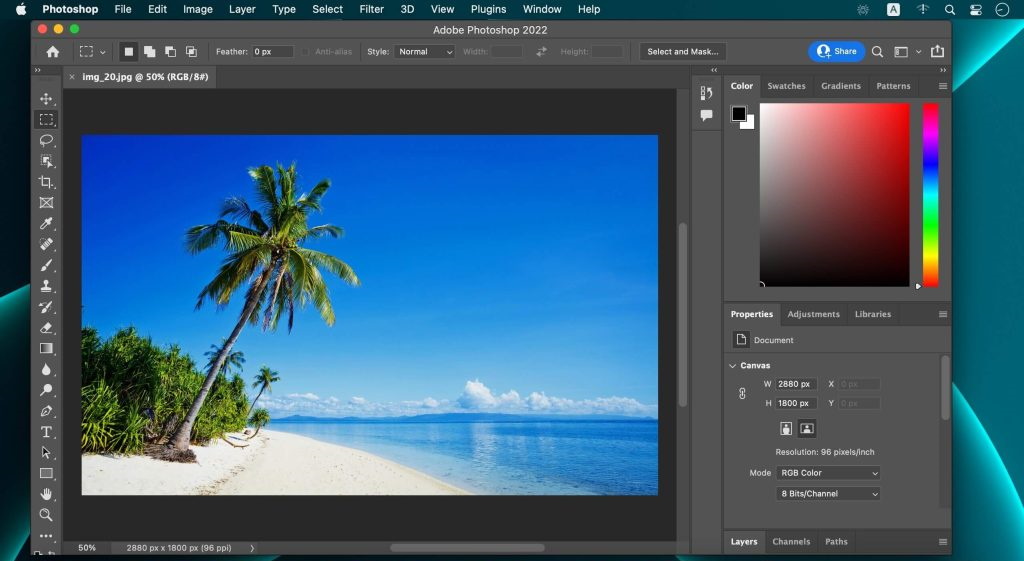
Task: Select the History Brush tool
Action: [x=46, y=307]
